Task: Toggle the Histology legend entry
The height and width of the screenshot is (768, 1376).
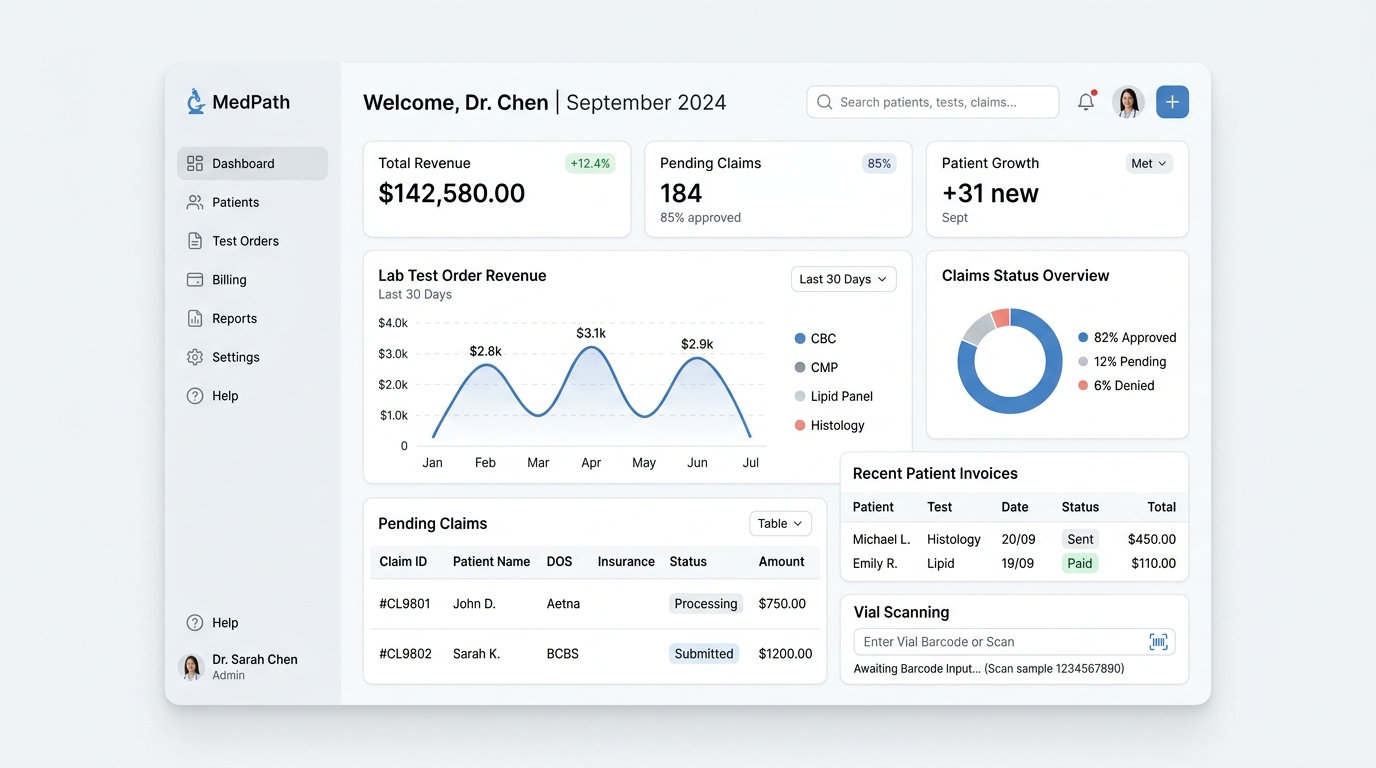Action: pos(830,425)
